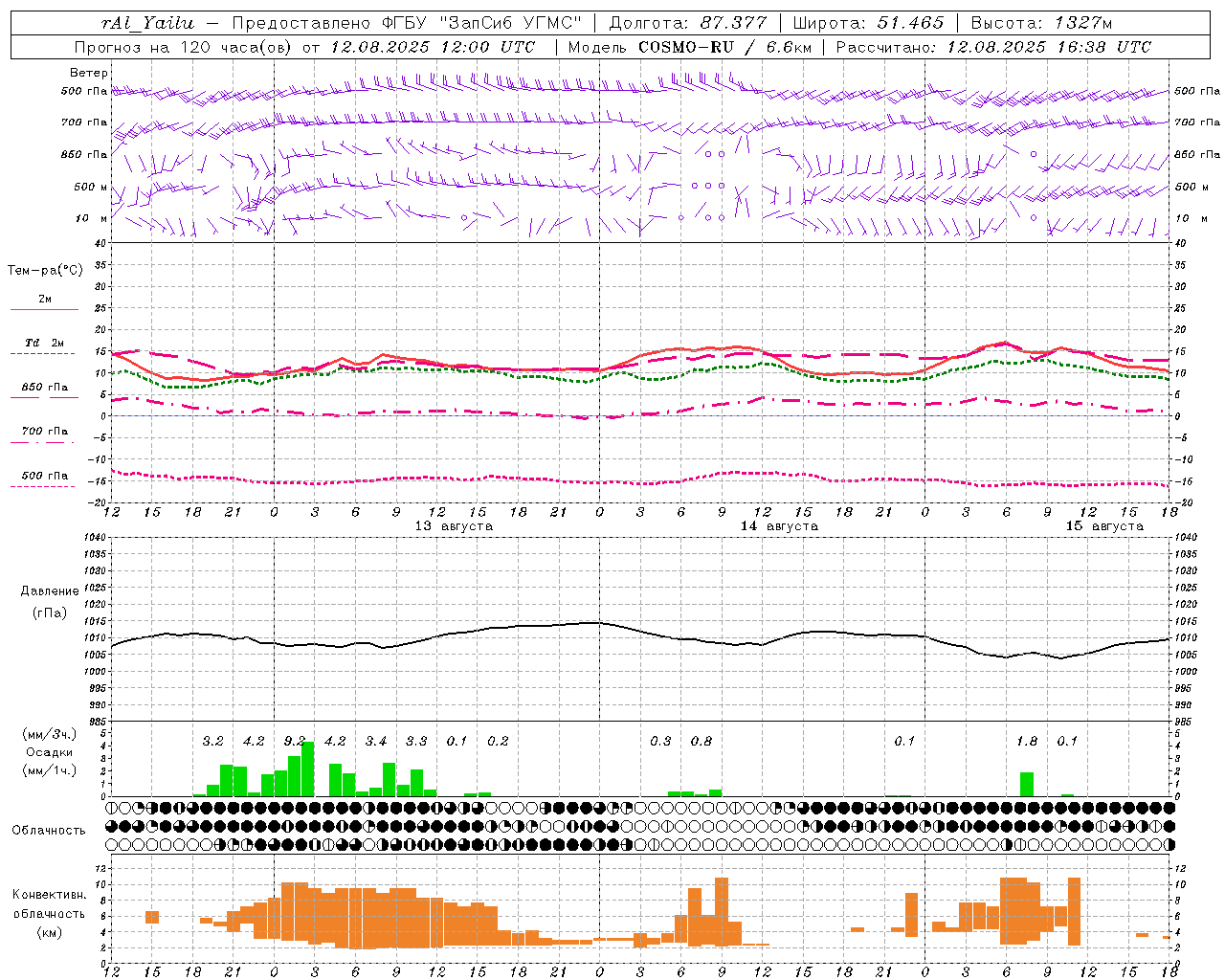Select the 0.8 precipitation total
This screenshot has height=980, width=1225.
[702, 742]
